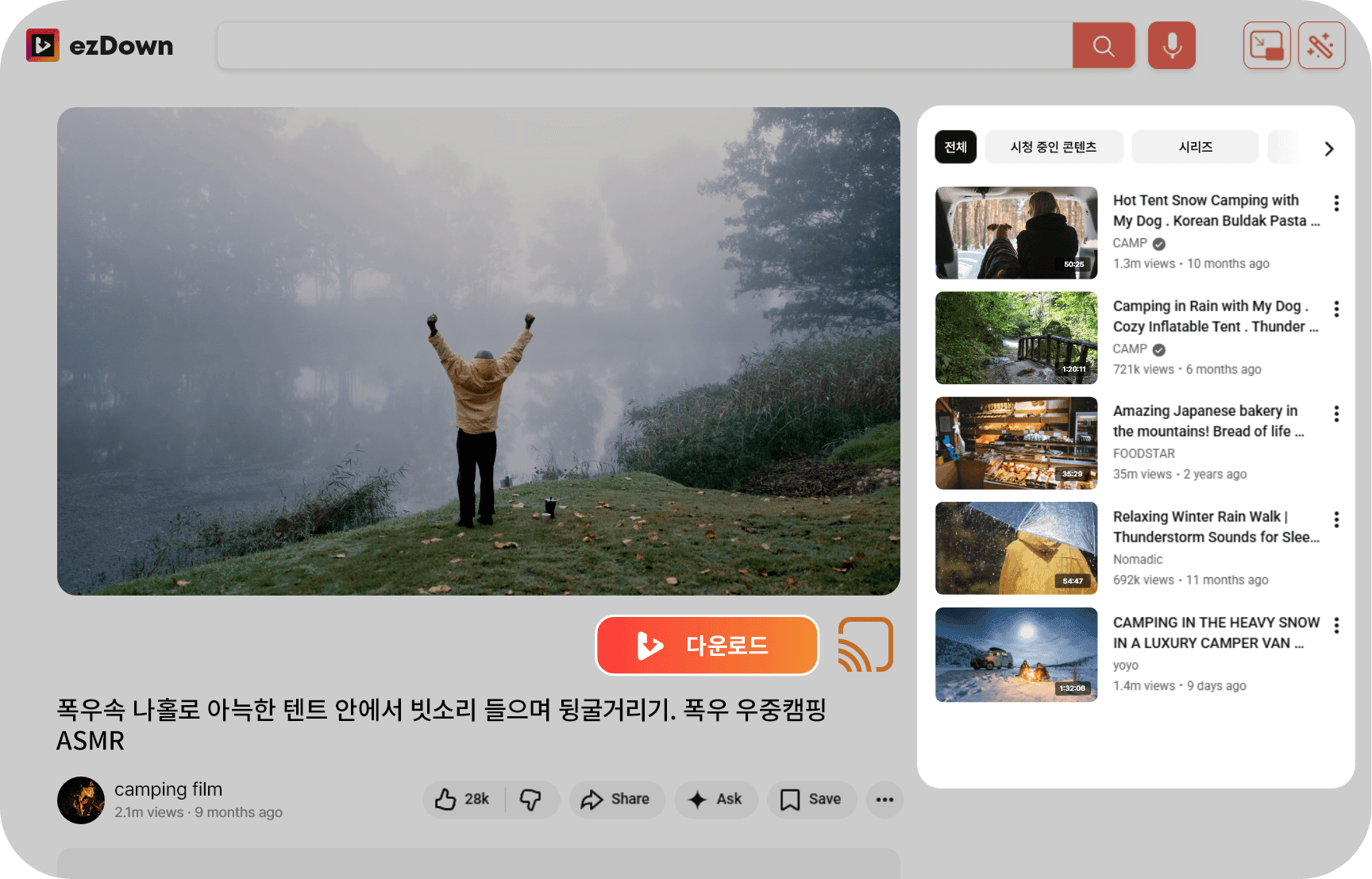Switch to the 시리즈 tab
The width and height of the screenshot is (1372, 879).
[1194, 148]
